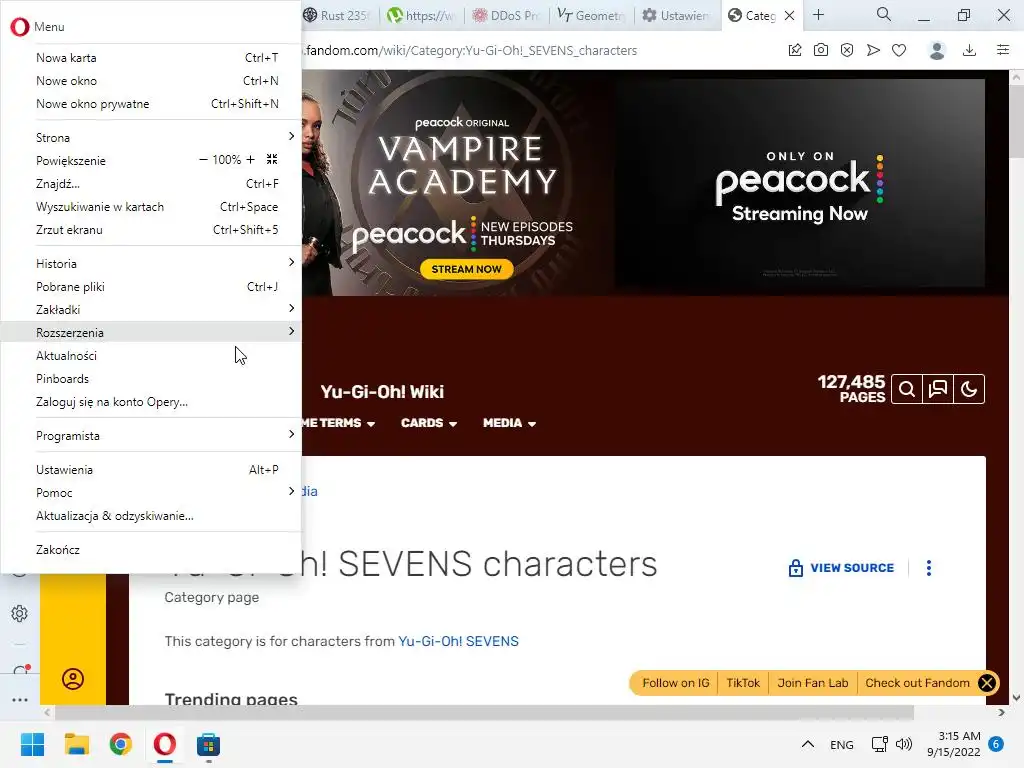
Task: Expand the MEDIA navigation dropdown
Action: [509, 423]
